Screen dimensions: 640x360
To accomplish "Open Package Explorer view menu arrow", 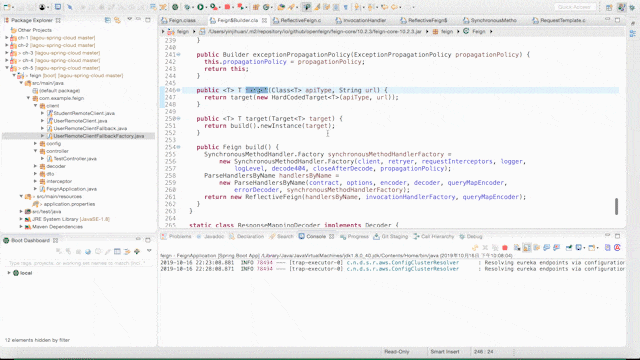I will [129, 19].
